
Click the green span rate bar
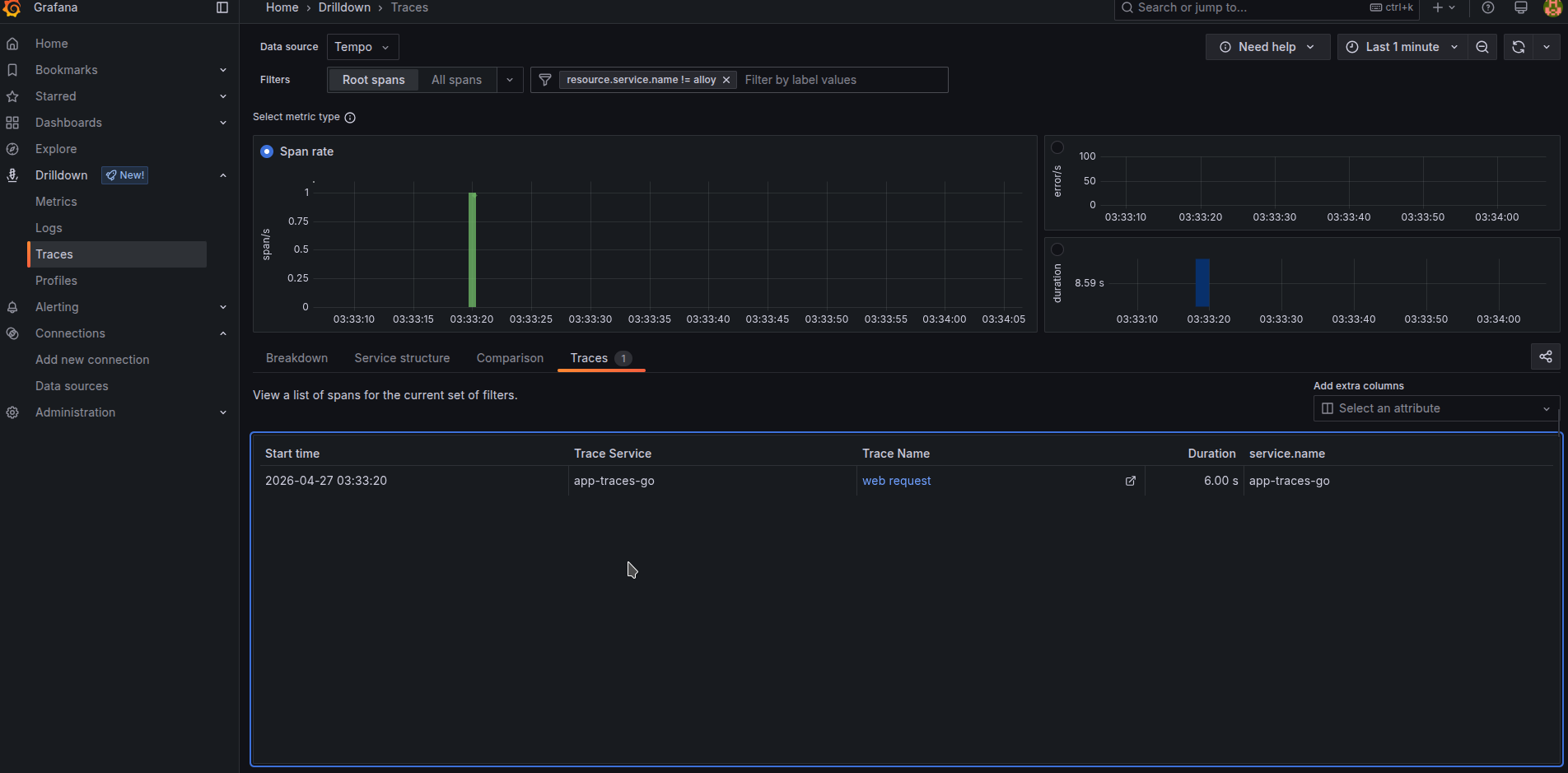coord(472,250)
